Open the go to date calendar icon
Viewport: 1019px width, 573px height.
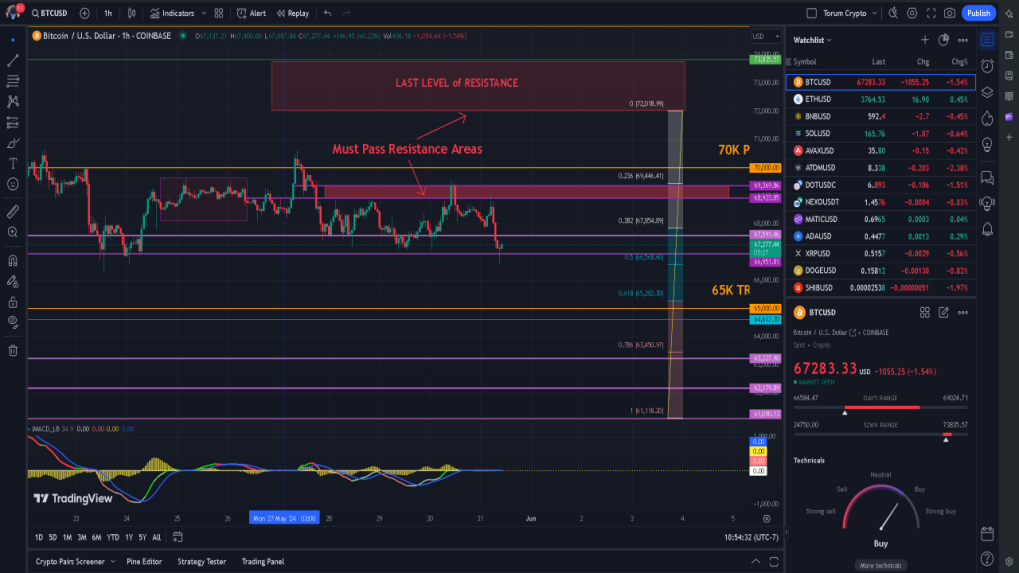177,537
